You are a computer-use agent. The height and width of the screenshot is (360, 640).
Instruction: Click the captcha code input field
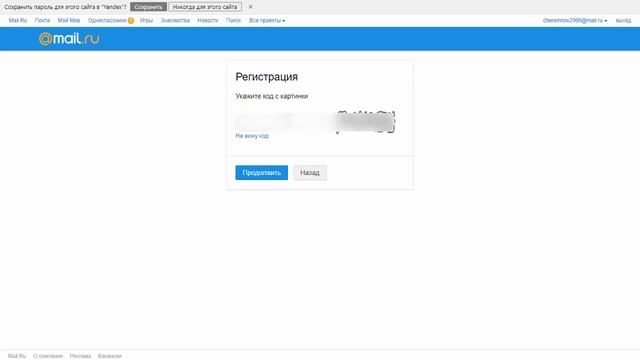tap(284, 121)
